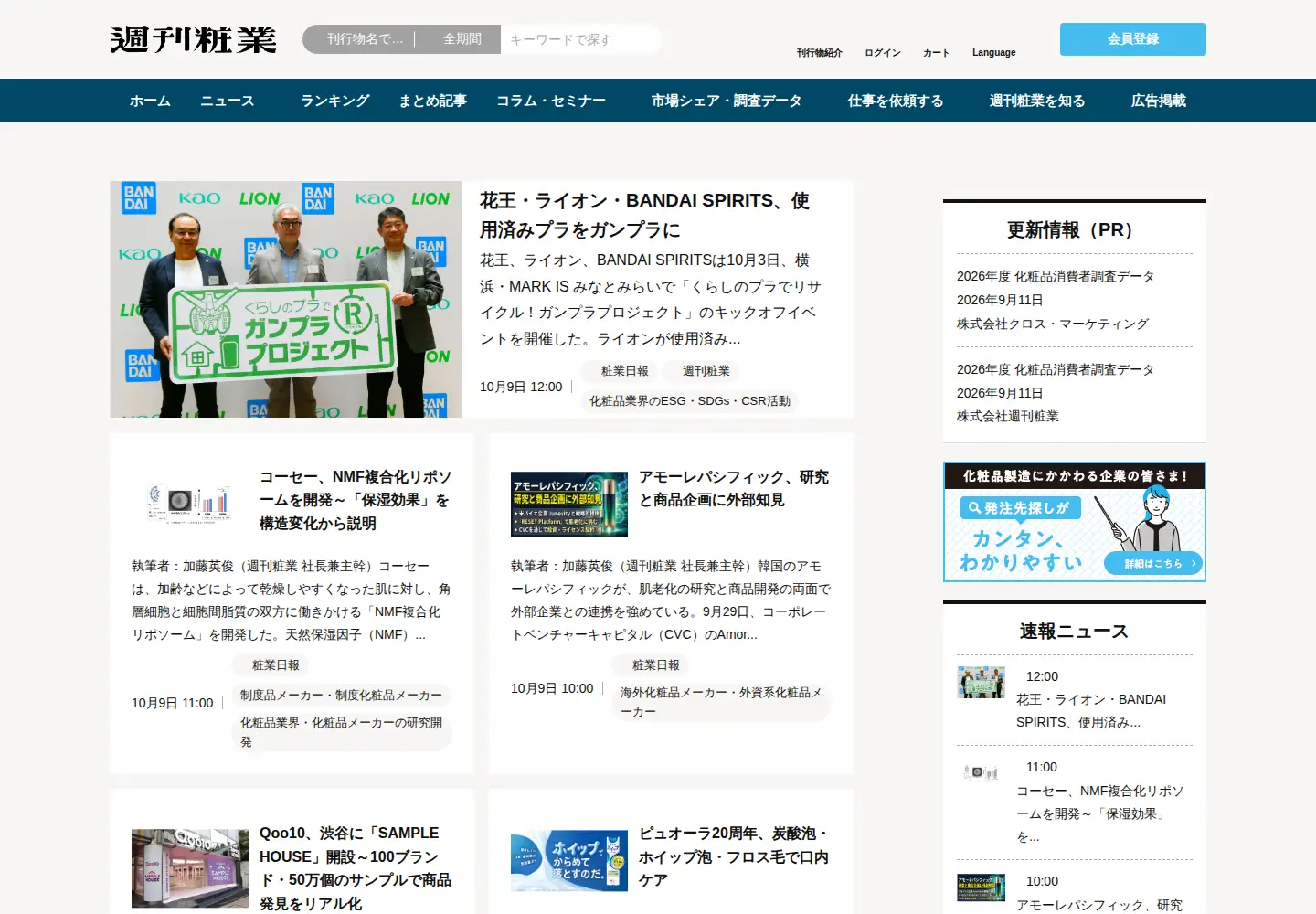This screenshot has height=914, width=1316.
Task: Open the 広告掲載 menu item
Action: tap(1159, 101)
